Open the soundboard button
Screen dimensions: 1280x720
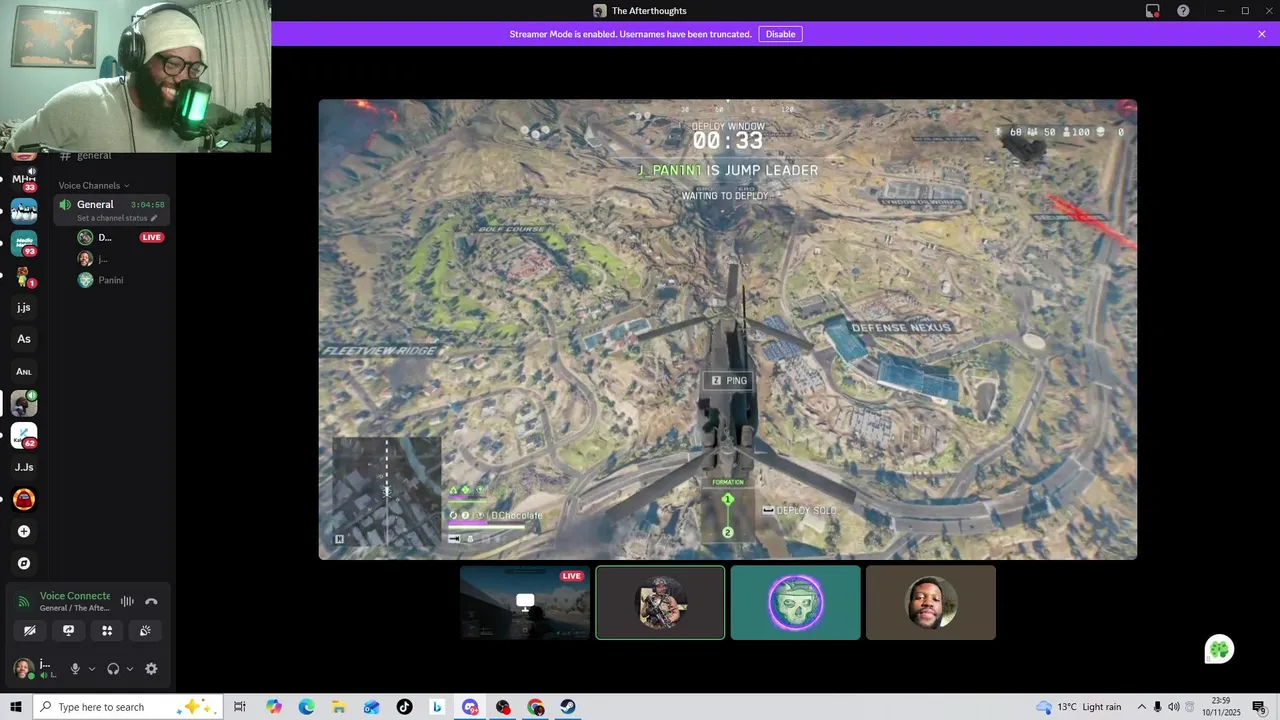[145, 630]
